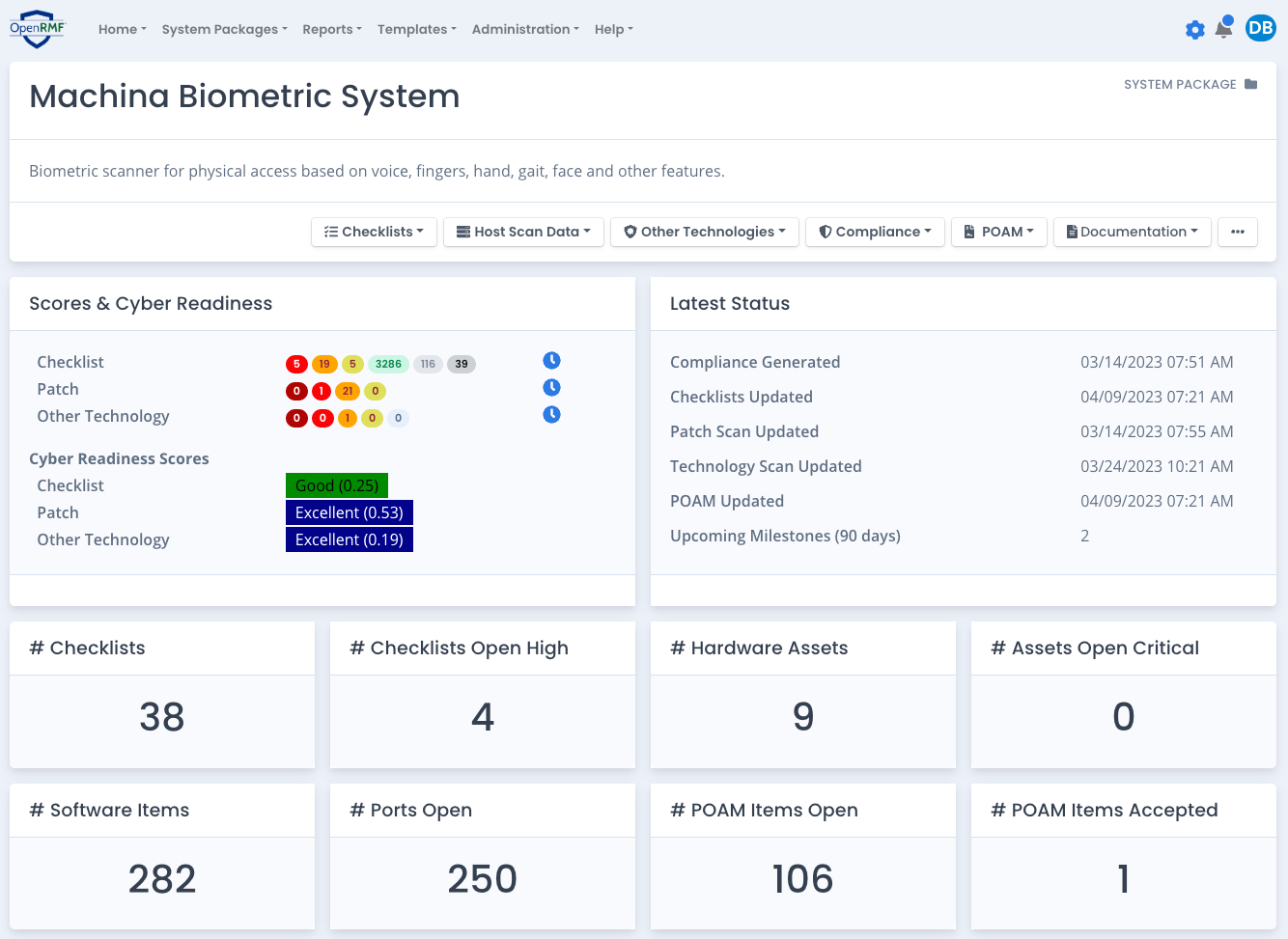
Task: Click Upcoming Milestones value 2
Action: 1085,536
